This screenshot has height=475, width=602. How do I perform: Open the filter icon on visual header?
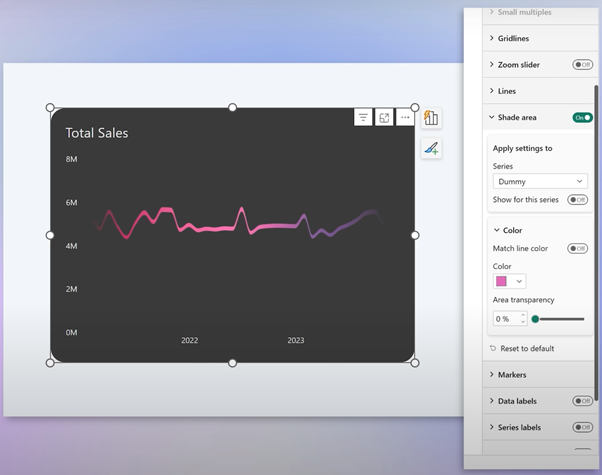(363, 118)
